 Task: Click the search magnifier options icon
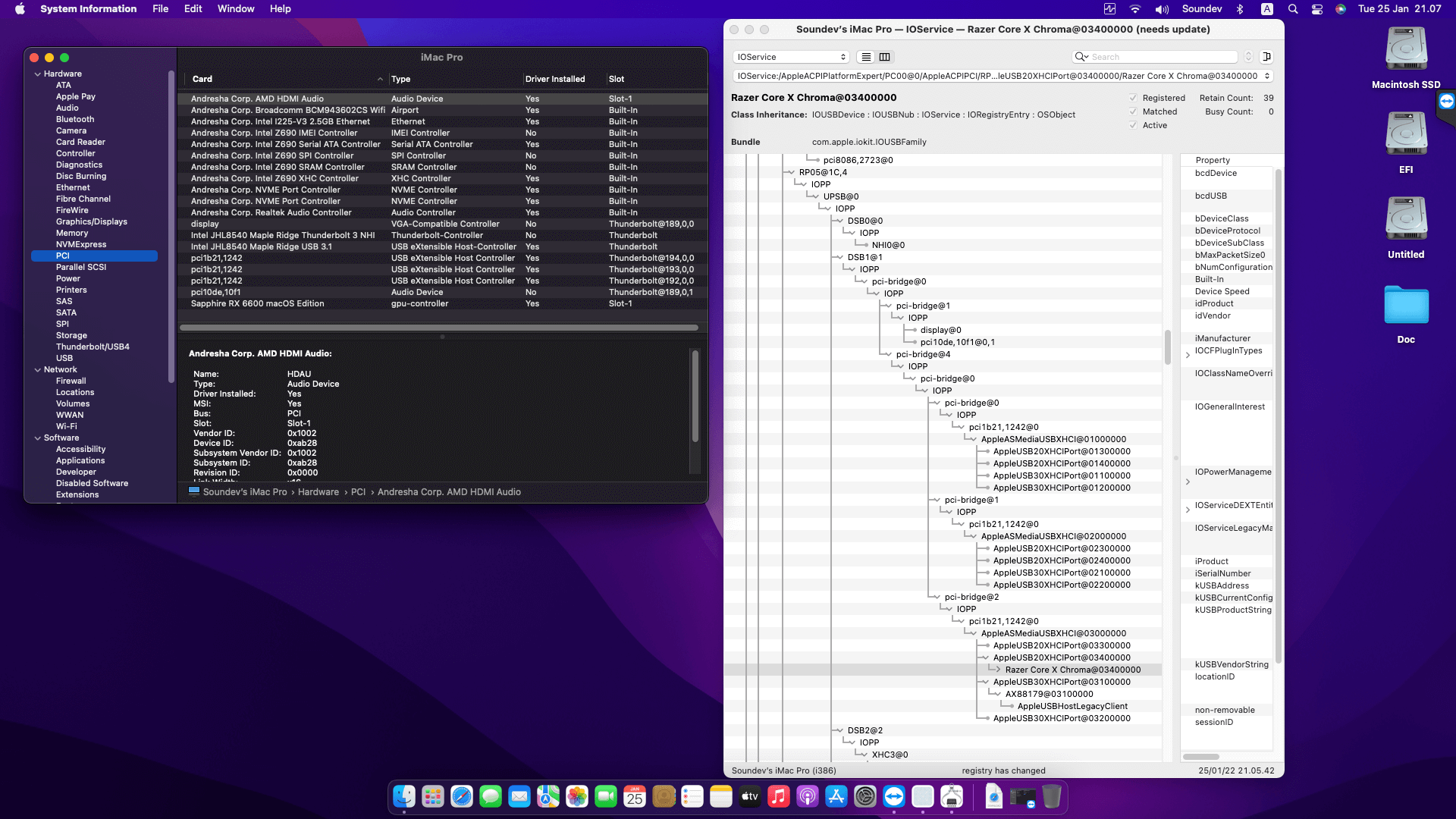[x=1081, y=57]
